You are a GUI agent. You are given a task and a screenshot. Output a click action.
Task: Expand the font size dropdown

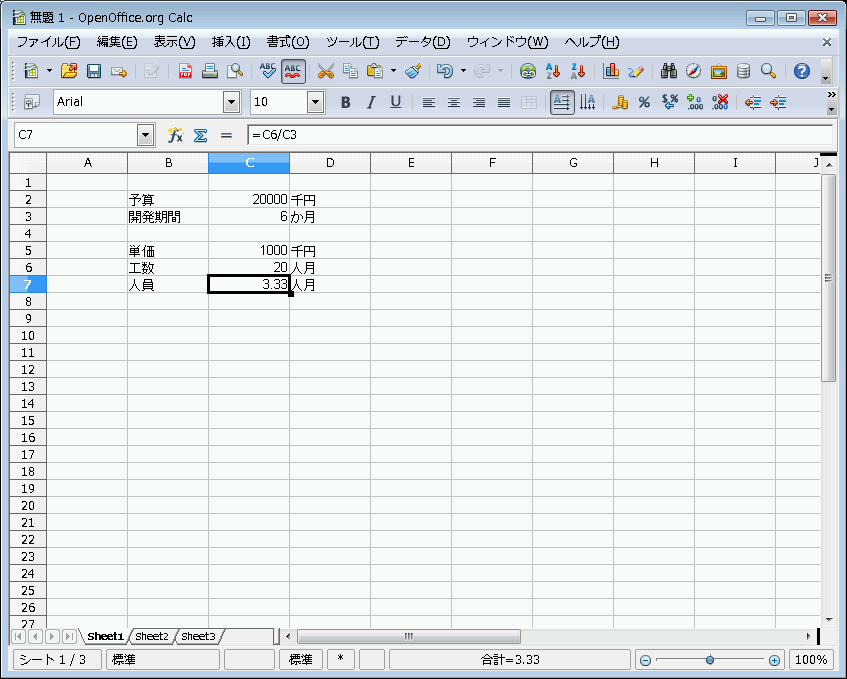click(x=316, y=102)
